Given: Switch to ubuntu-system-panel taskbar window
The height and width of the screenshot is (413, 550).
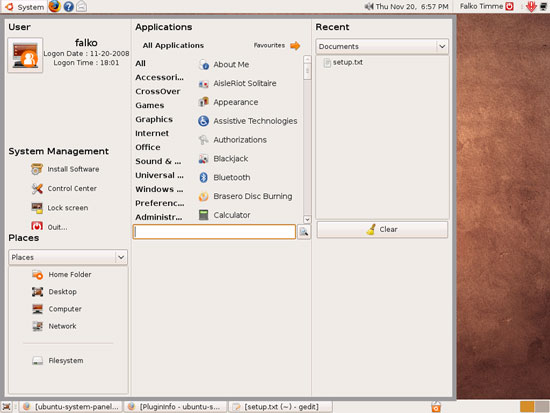Looking at the screenshot, I should pyautogui.click(x=70, y=407).
